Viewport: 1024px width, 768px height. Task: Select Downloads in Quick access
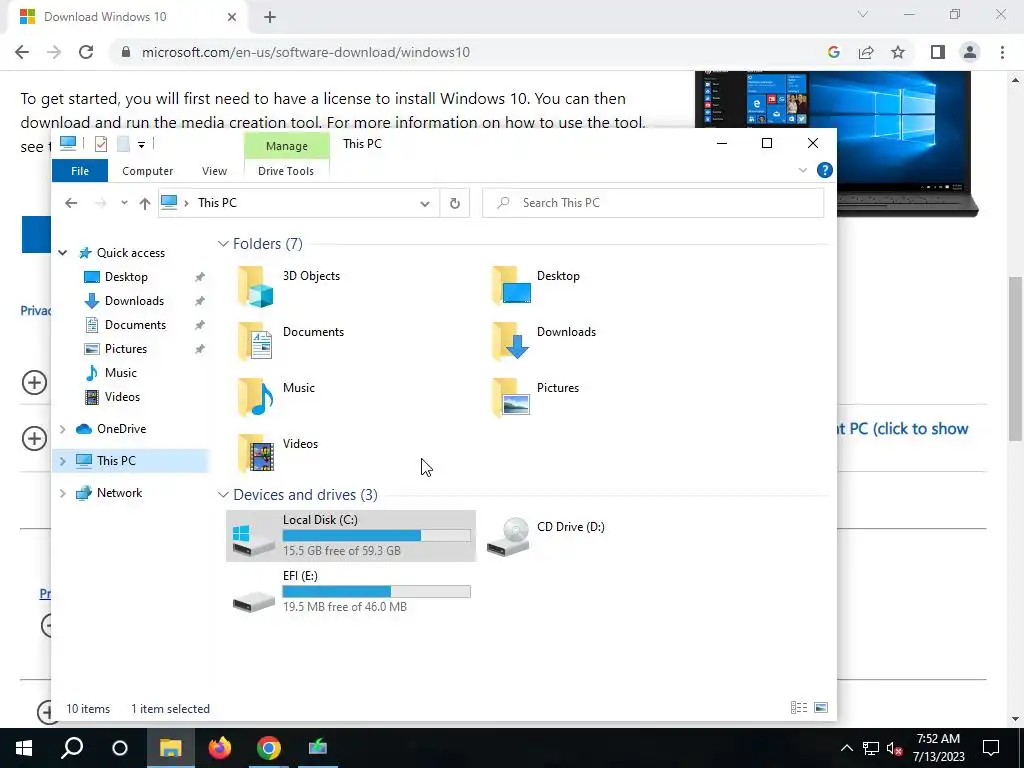134,301
